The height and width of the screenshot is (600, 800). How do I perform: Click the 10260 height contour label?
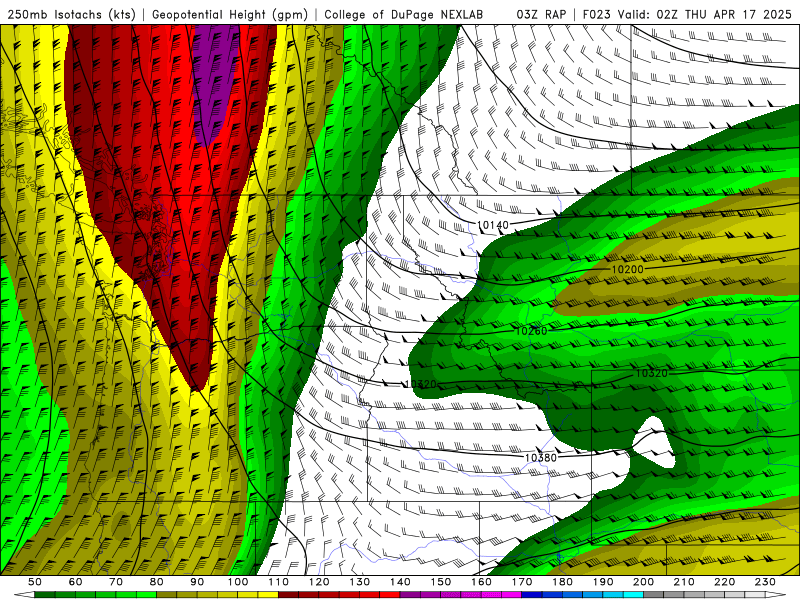coord(531,331)
